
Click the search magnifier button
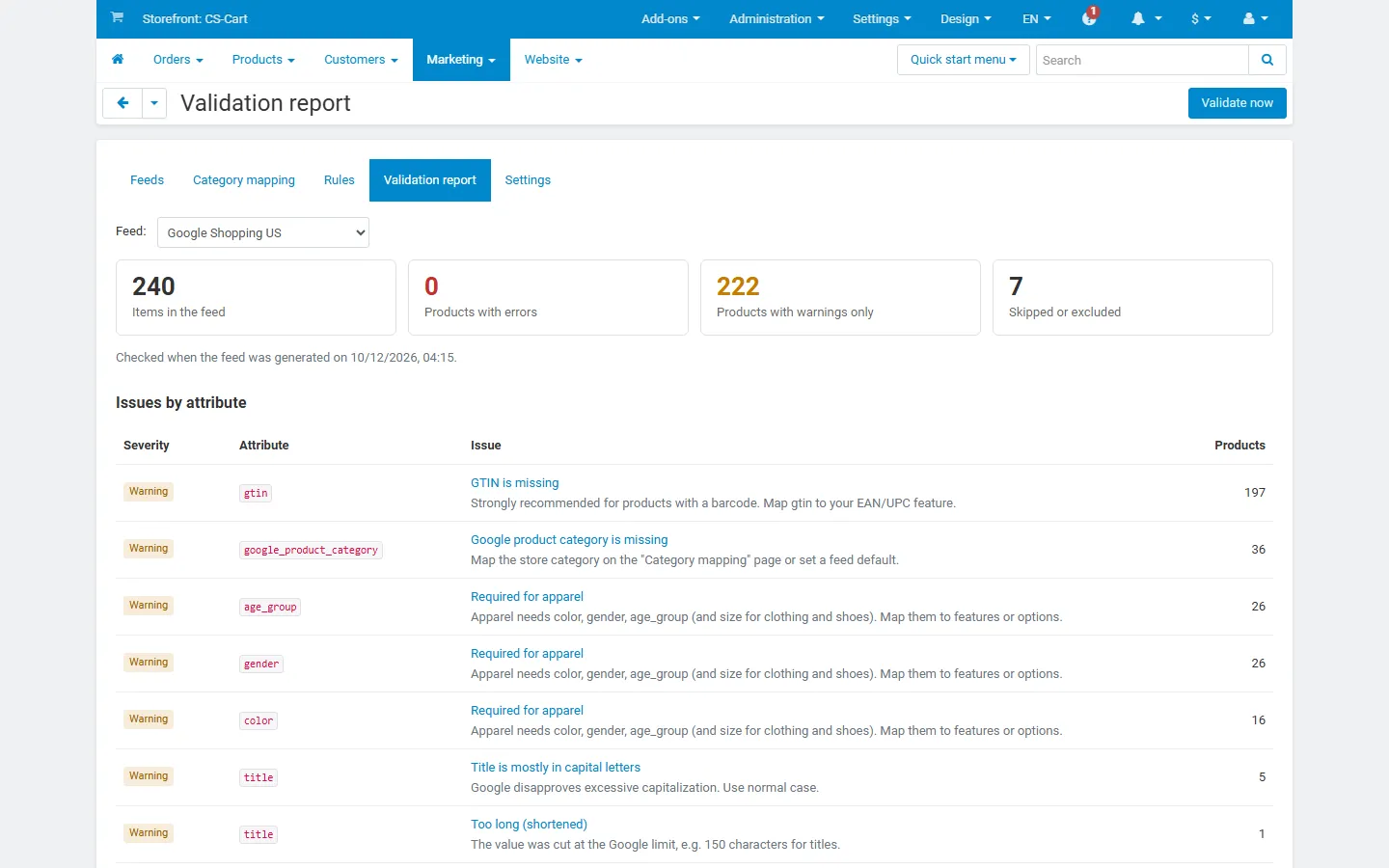coord(1267,60)
